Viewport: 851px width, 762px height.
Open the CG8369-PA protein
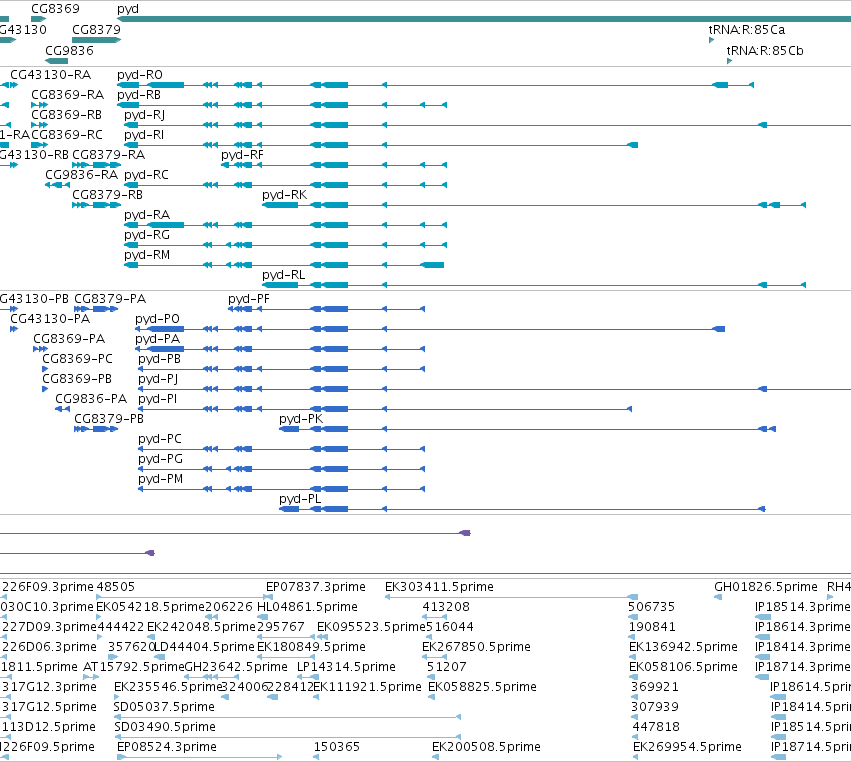click(x=40, y=349)
